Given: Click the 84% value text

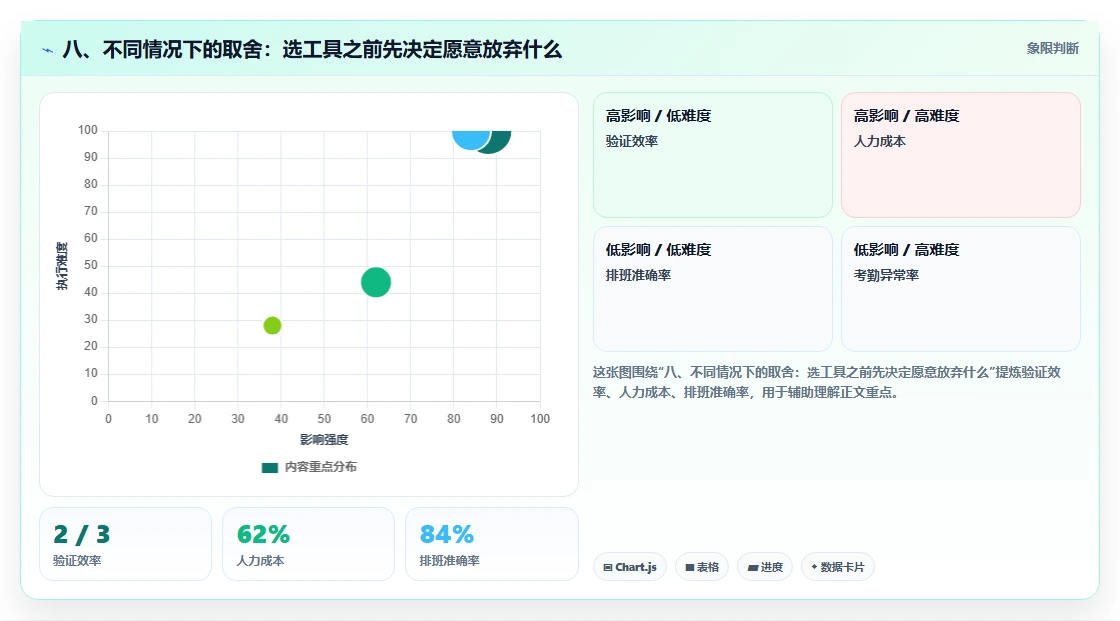Looking at the screenshot, I should tap(446, 535).
